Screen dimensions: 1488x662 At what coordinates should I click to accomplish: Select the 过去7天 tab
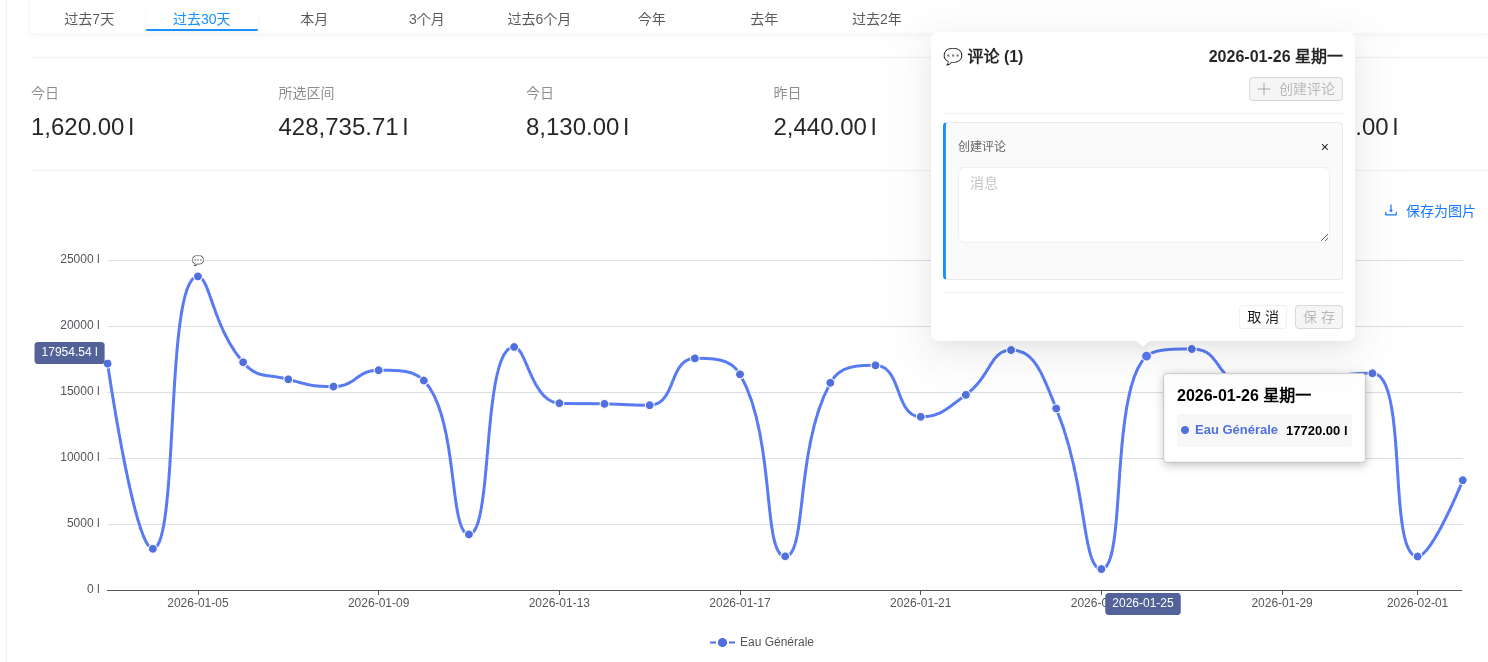[89, 19]
